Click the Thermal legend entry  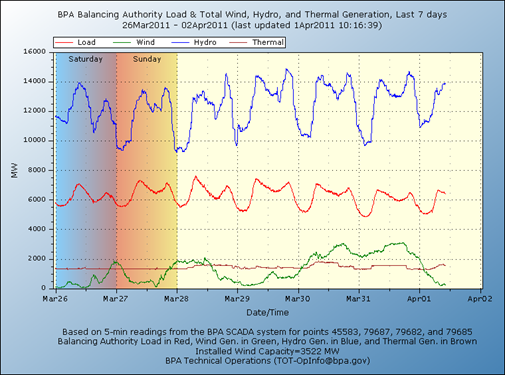[257, 43]
